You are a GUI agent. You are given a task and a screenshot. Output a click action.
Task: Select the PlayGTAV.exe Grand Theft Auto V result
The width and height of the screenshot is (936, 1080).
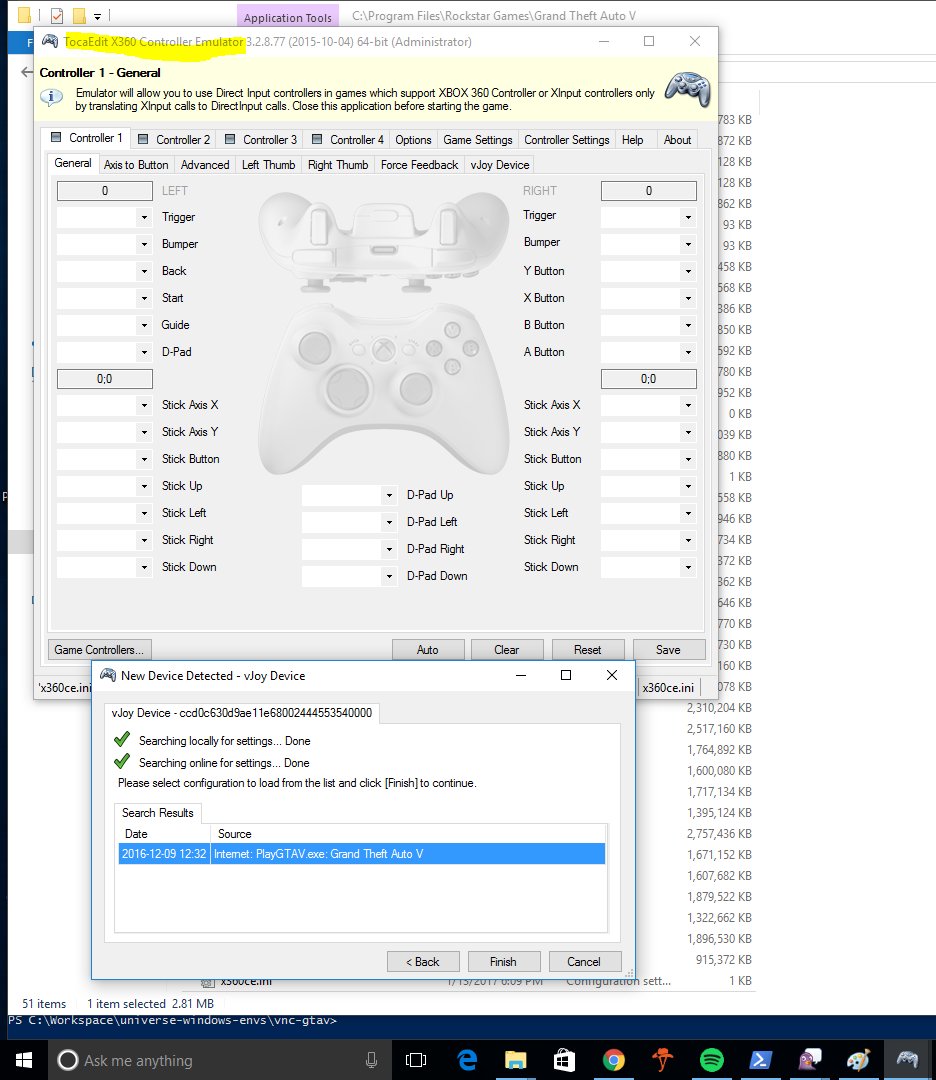362,854
